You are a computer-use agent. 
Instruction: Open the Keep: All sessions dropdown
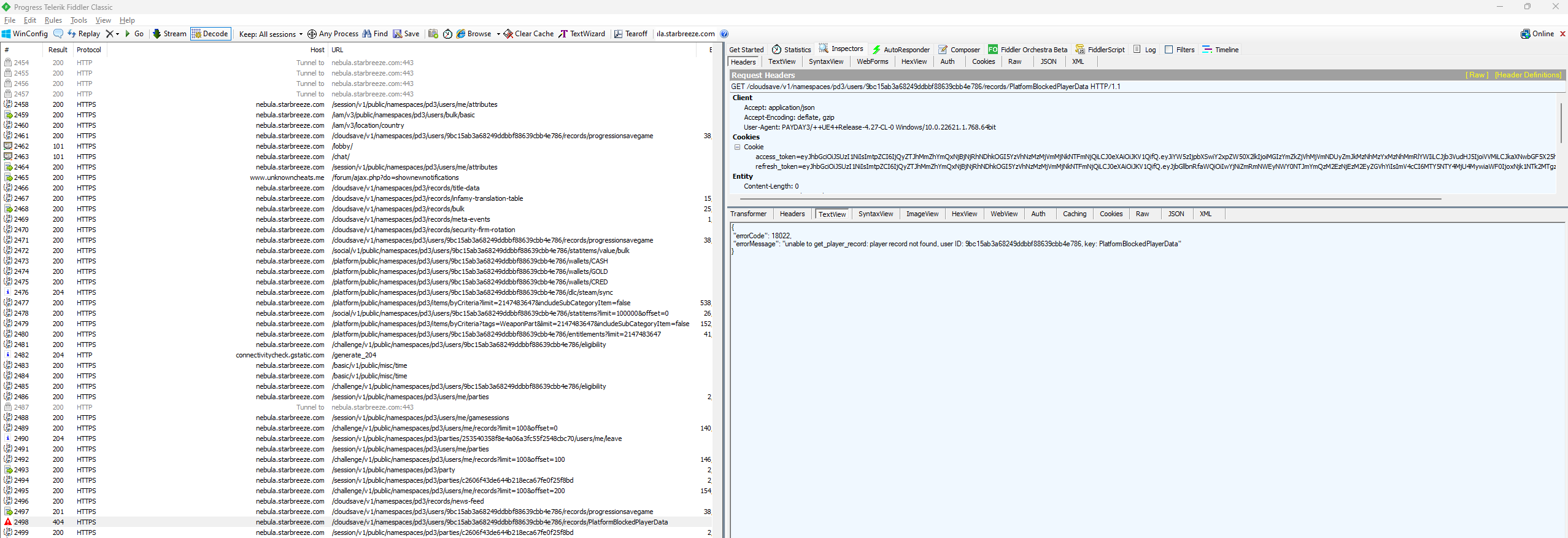click(271, 34)
